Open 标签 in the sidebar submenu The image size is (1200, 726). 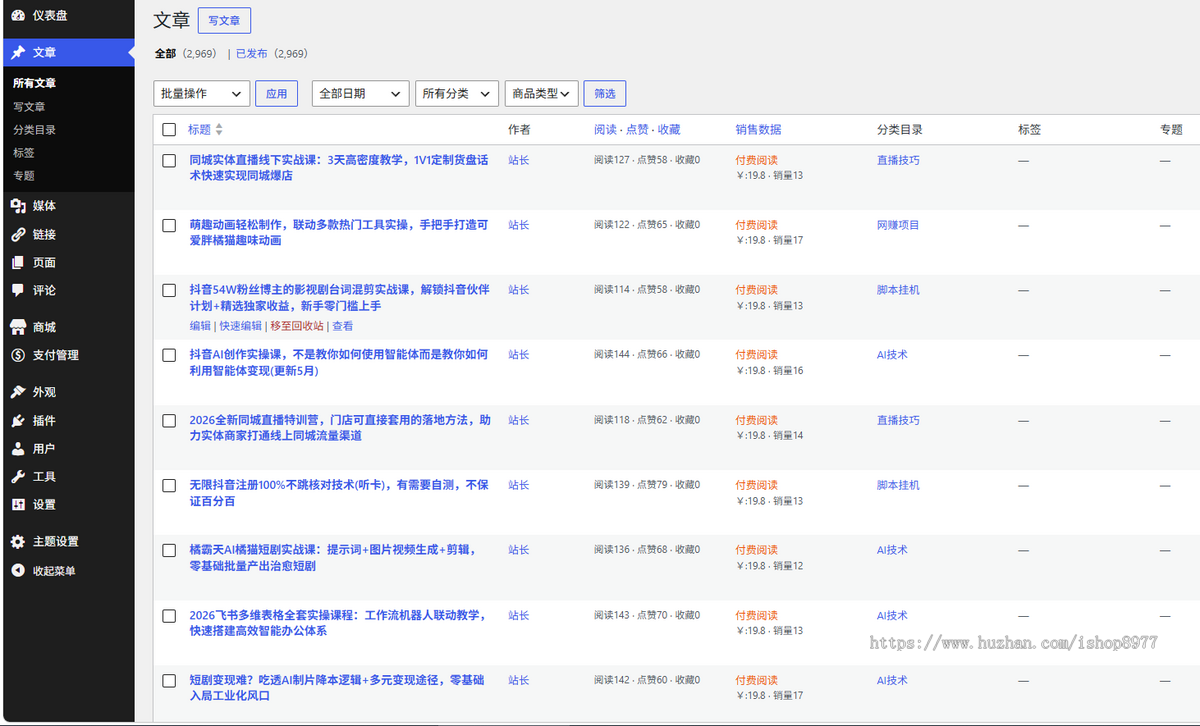(x=24, y=152)
